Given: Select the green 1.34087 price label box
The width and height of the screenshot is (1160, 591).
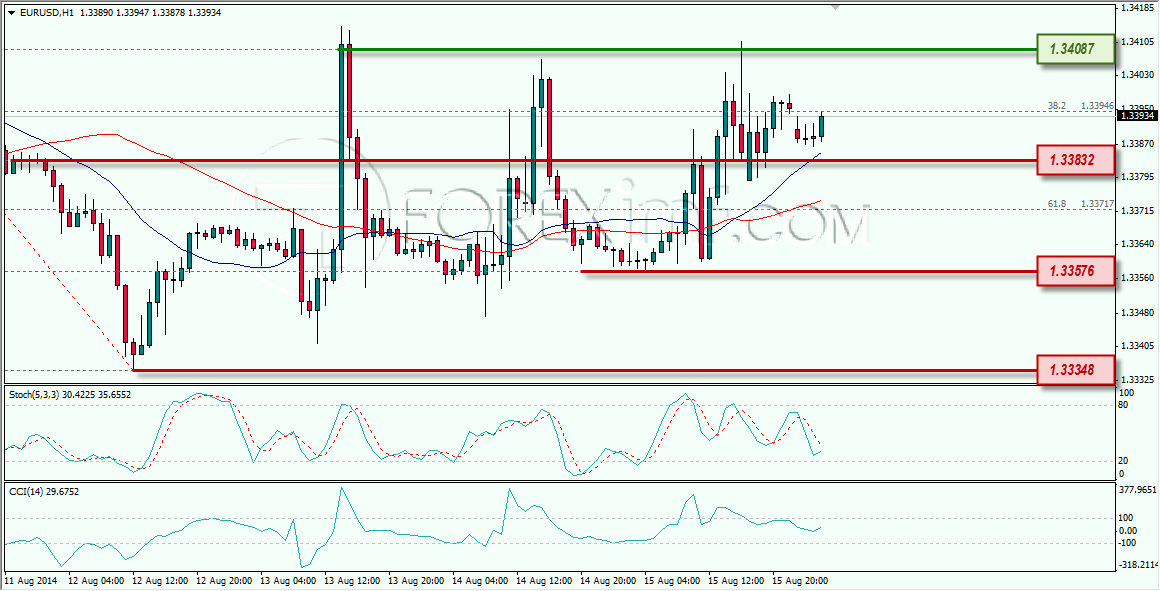Looking at the screenshot, I should click(x=1076, y=50).
